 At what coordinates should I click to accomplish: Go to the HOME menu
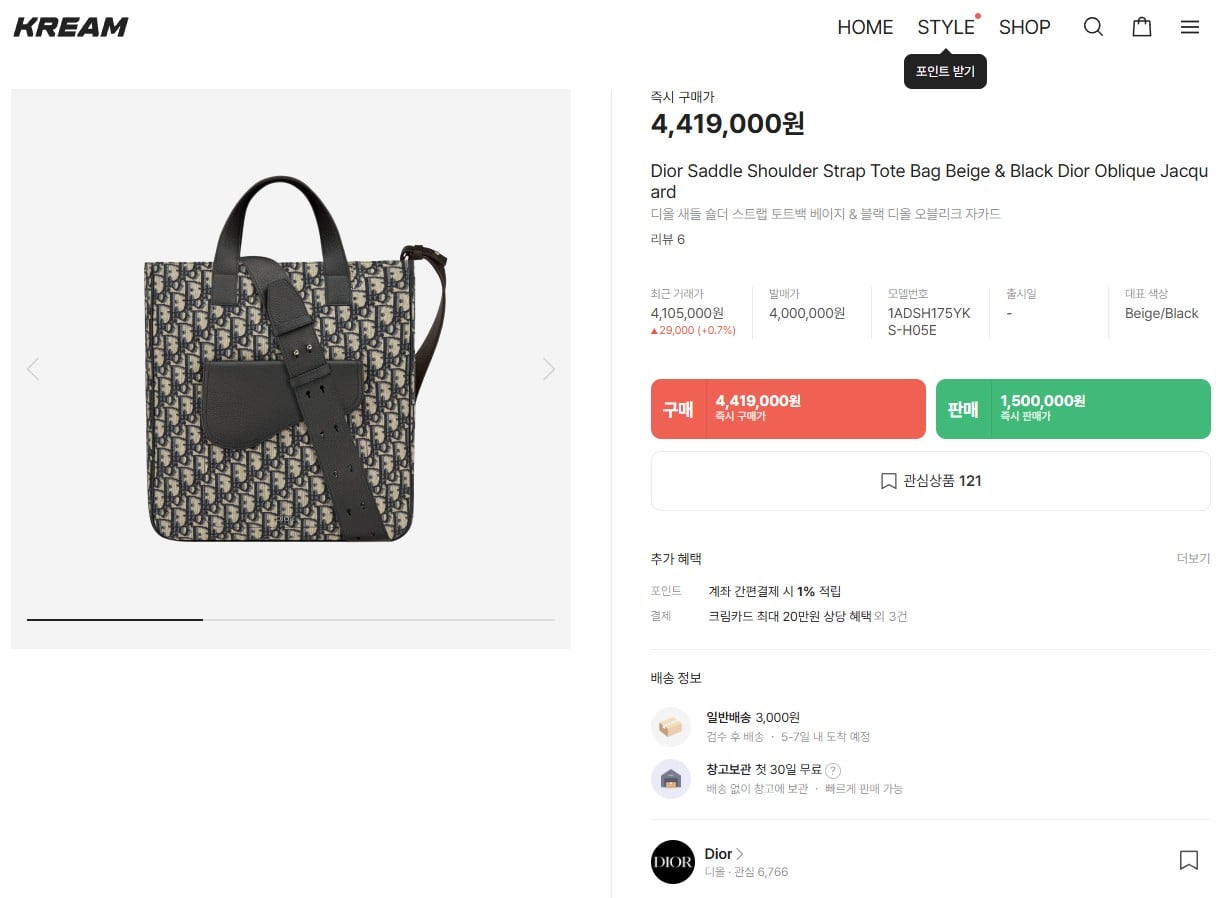click(x=865, y=27)
